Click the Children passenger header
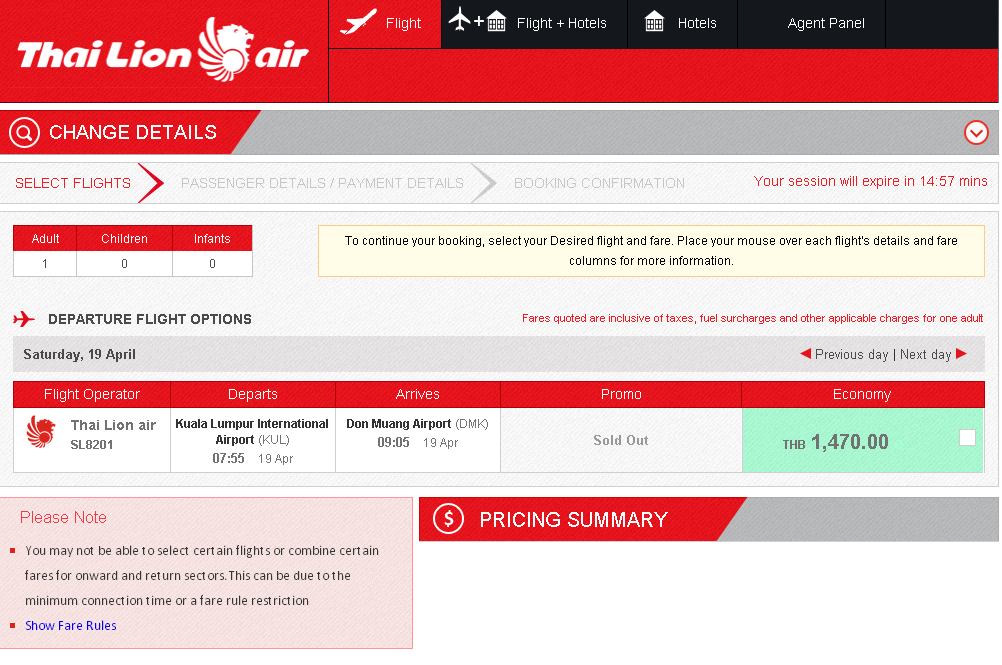Viewport: 1002px width, 665px height. pos(124,238)
